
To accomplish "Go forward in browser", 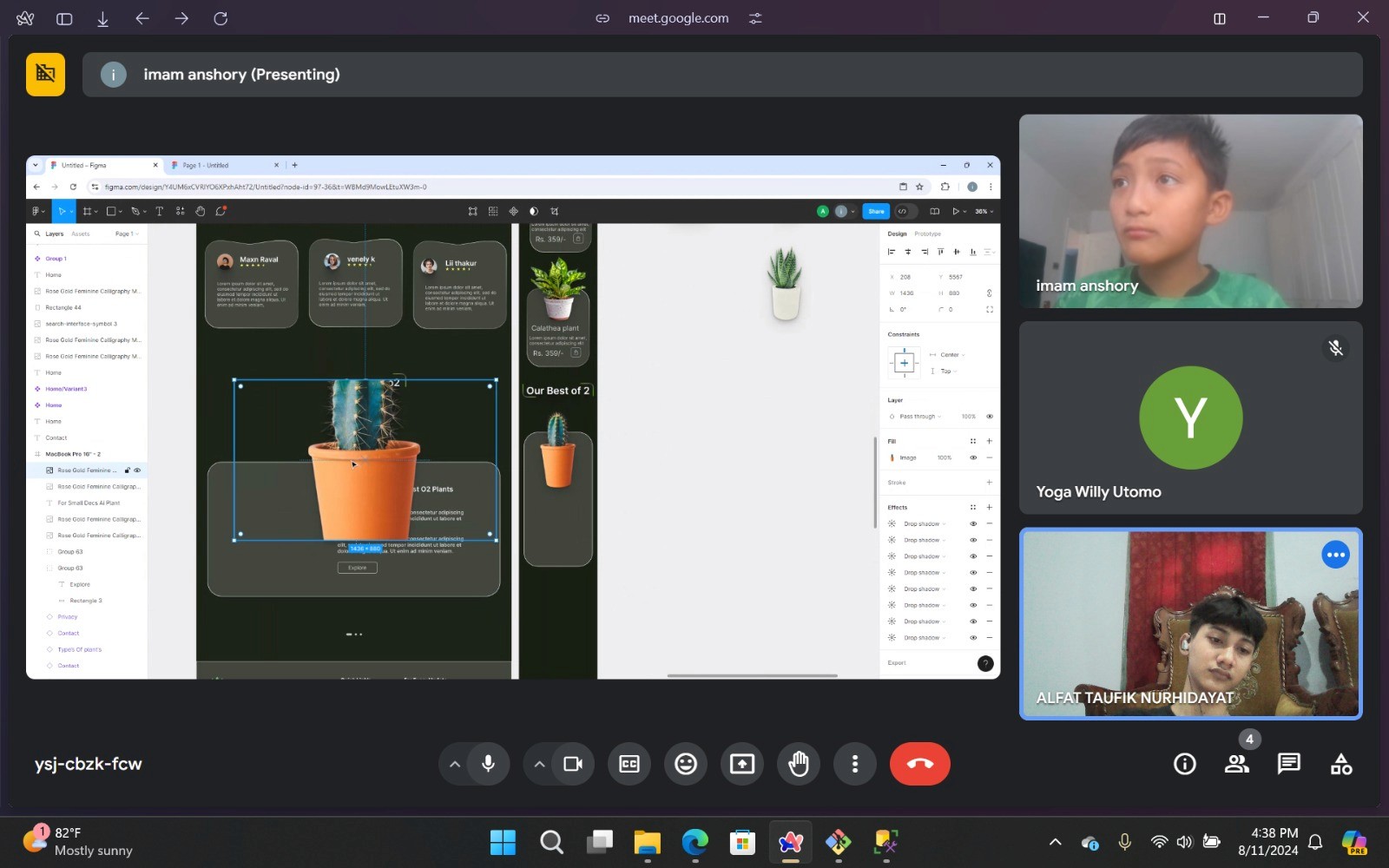I will (x=181, y=18).
